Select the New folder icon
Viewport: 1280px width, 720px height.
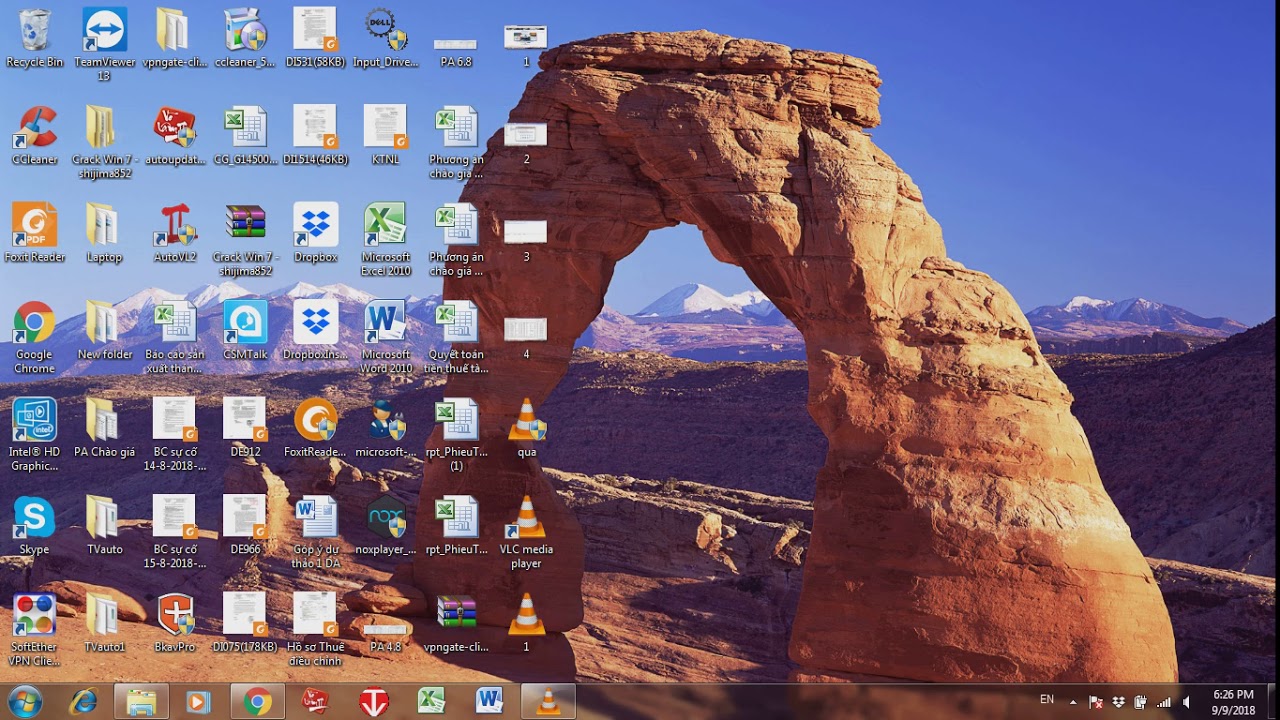[104, 331]
